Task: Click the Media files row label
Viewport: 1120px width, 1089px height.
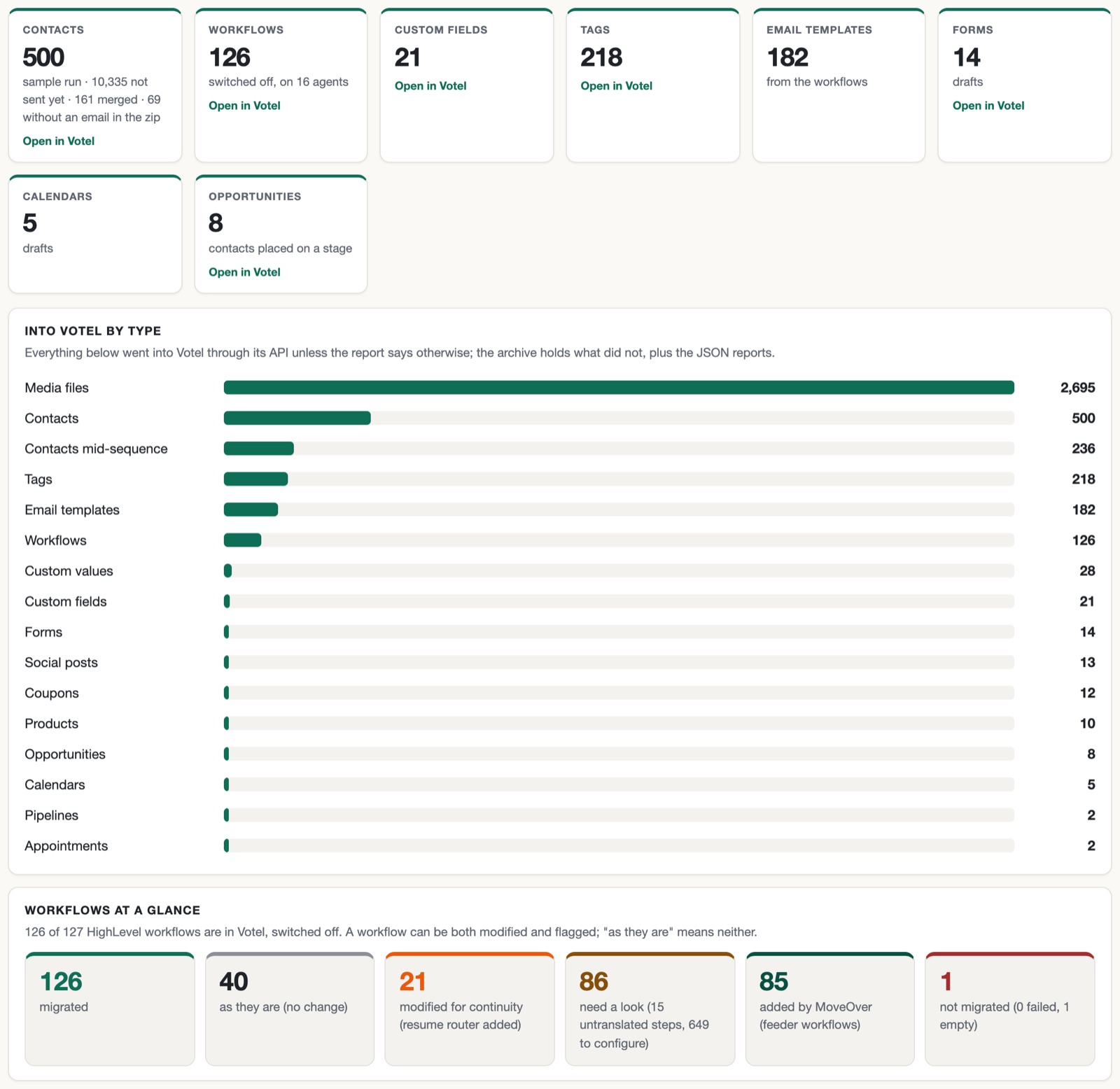Action: (57, 388)
